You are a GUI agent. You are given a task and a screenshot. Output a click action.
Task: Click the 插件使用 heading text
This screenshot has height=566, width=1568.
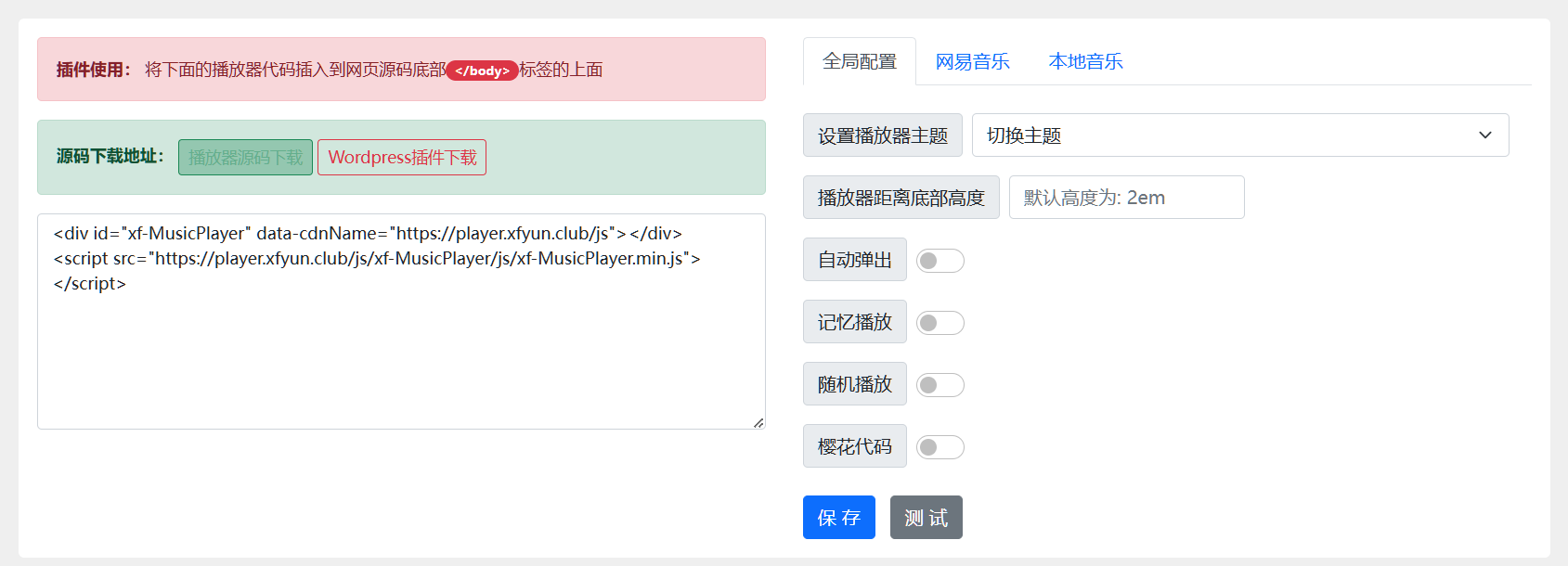tap(93, 70)
